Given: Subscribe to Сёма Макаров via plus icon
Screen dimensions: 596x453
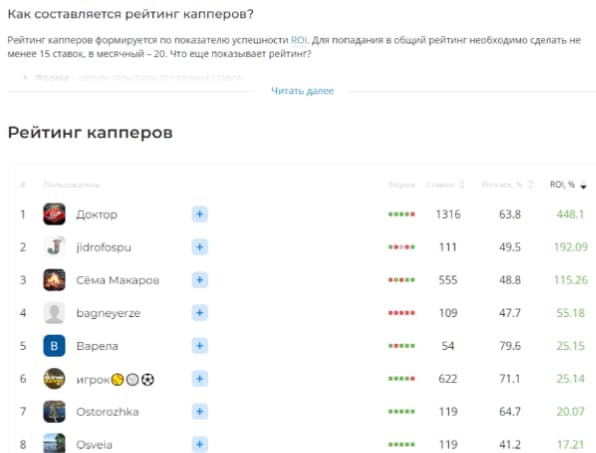Looking at the screenshot, I should point(200,280).
